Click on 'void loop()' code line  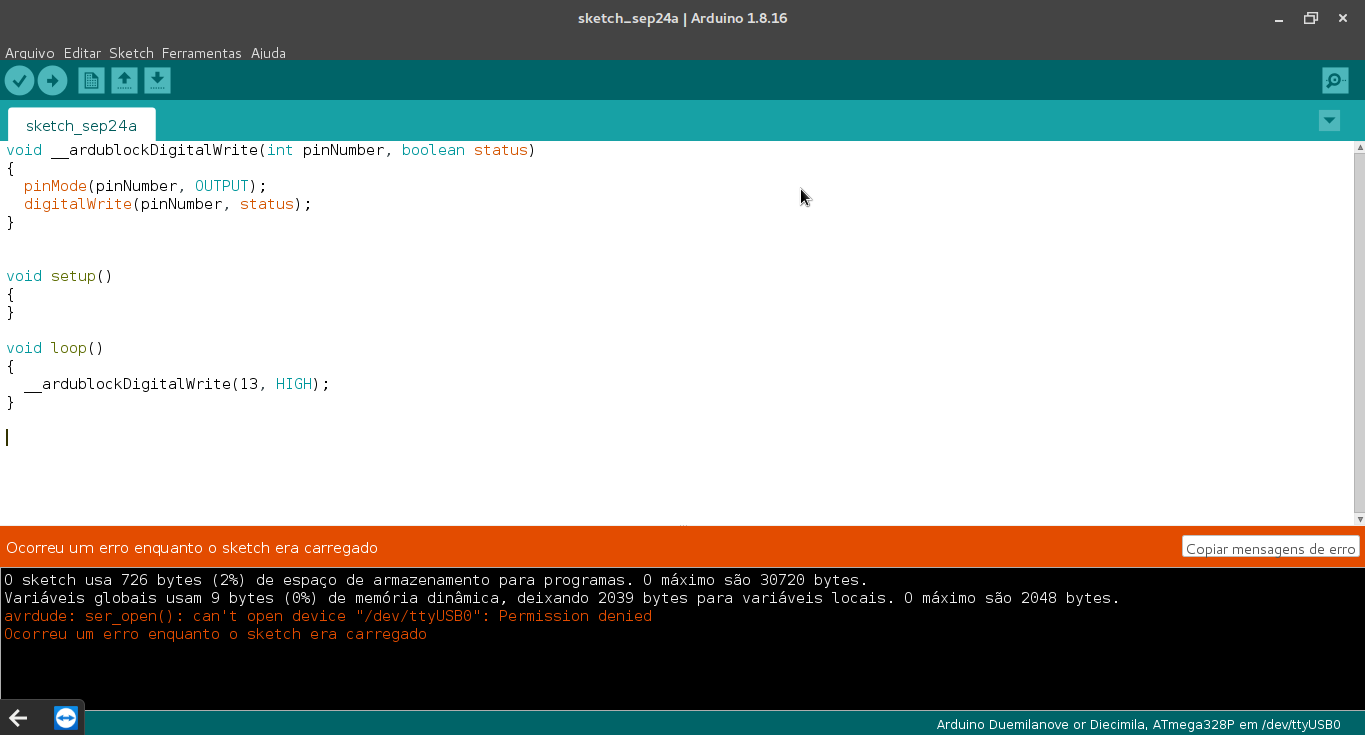click(55, 348)
